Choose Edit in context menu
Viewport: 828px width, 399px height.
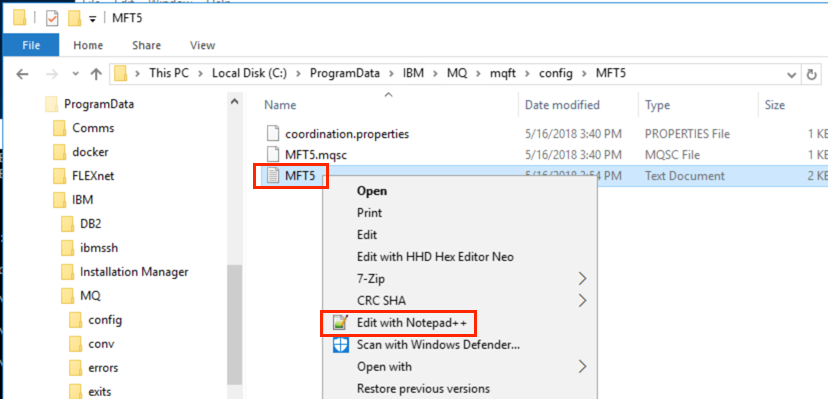tap(366, 235)
